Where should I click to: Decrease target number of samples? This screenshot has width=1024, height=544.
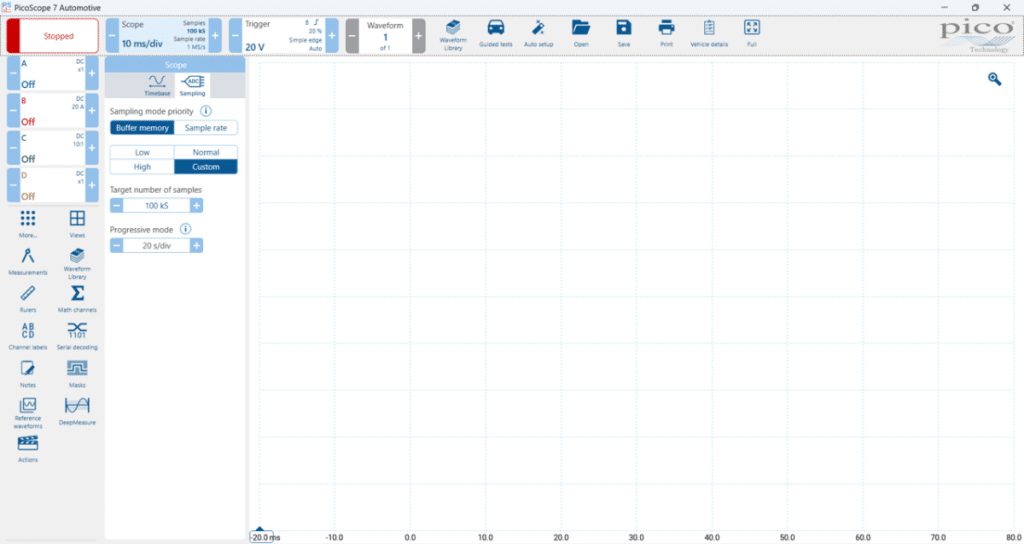coord(116,206)
